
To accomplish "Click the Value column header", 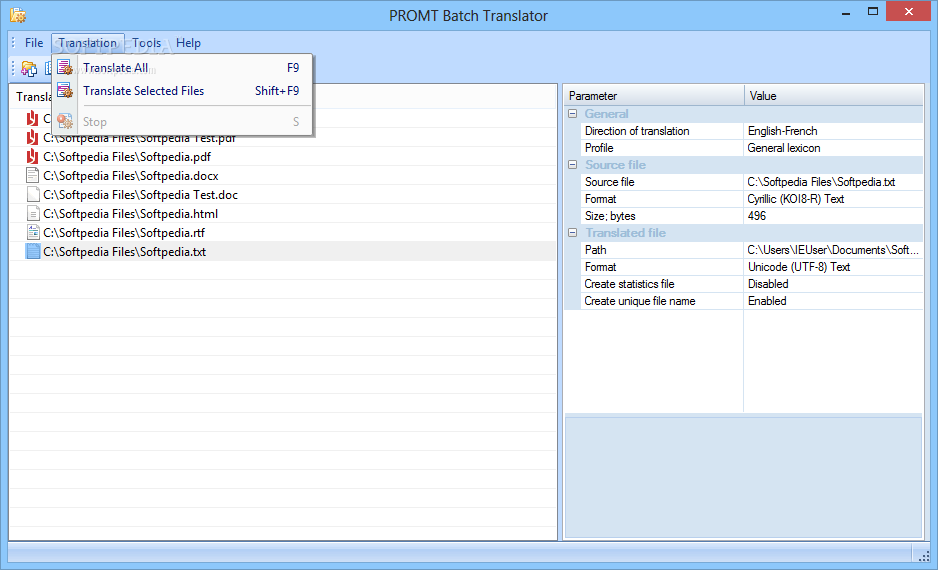I will tap(834, 96).
